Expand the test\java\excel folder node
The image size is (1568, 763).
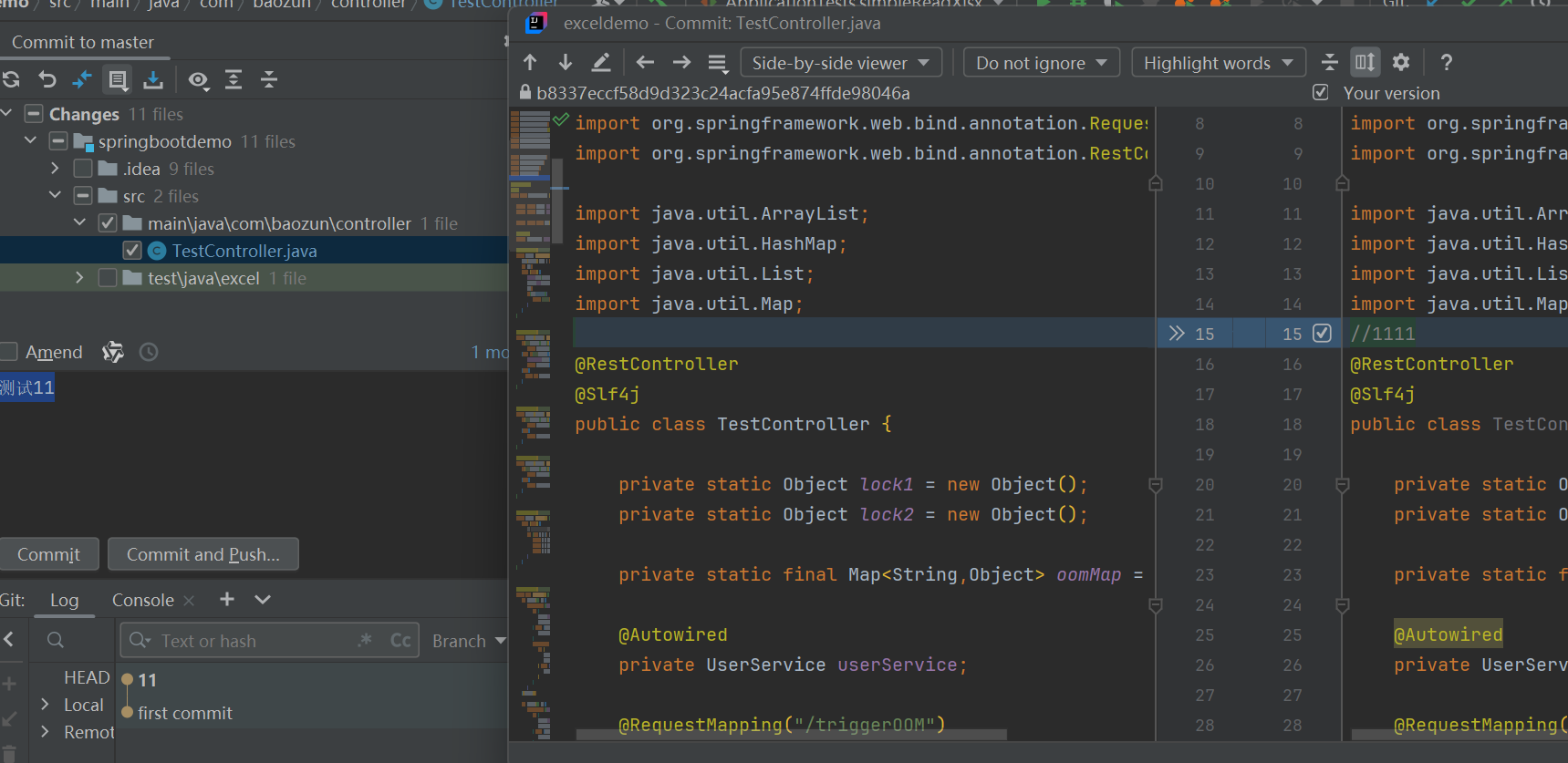point(79,278)
